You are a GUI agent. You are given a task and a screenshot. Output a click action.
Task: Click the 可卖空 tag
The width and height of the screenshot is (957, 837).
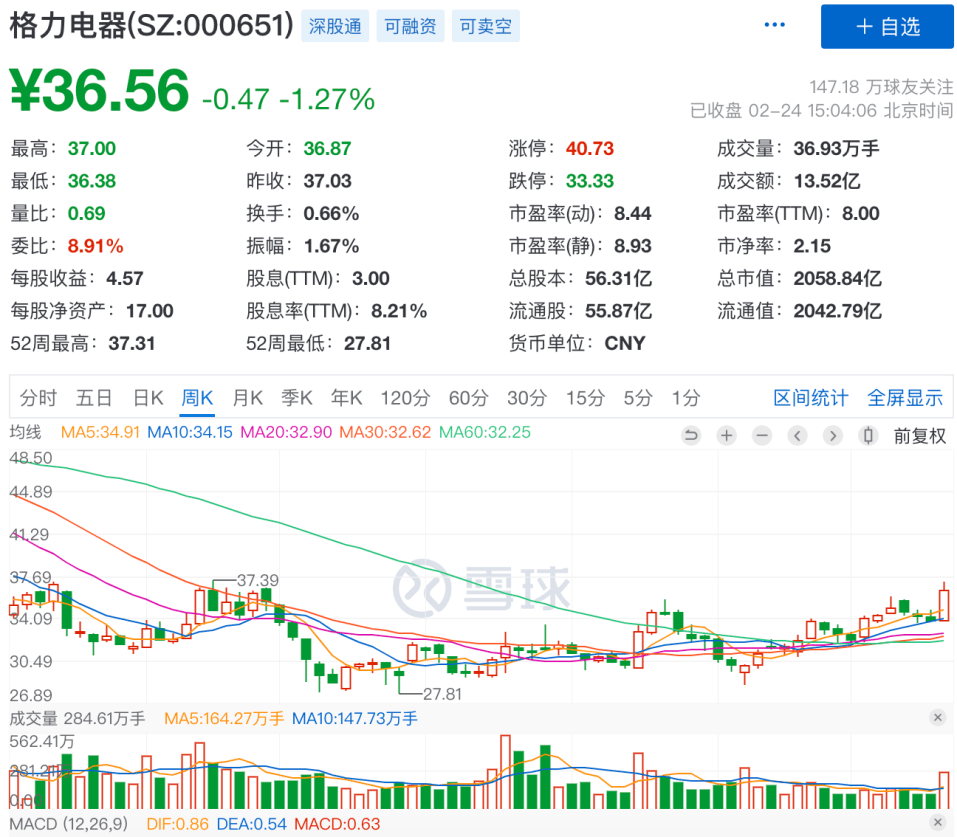tap(486, 26)
